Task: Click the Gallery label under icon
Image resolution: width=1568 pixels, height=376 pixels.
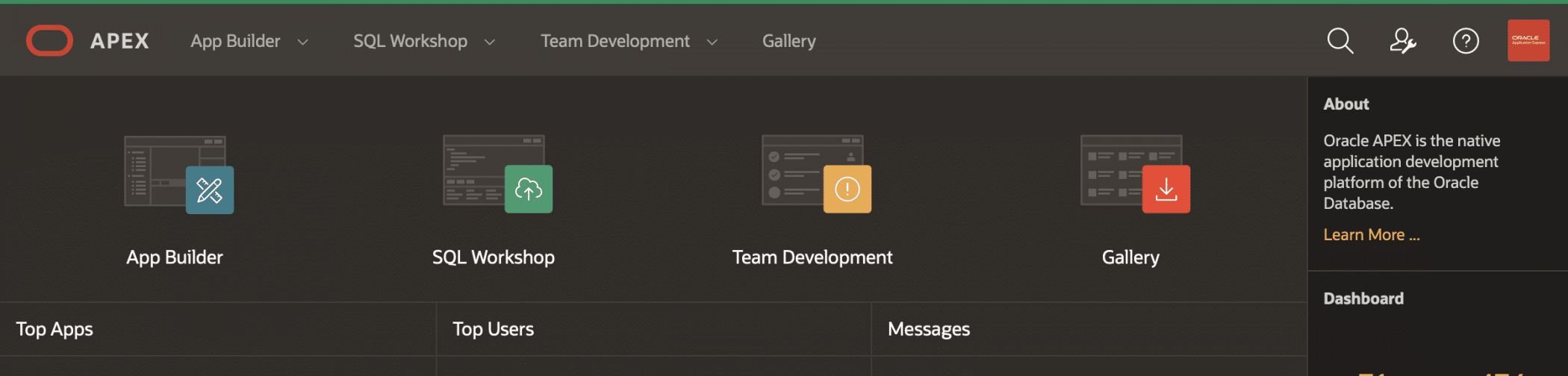Action: point(1130,257)
